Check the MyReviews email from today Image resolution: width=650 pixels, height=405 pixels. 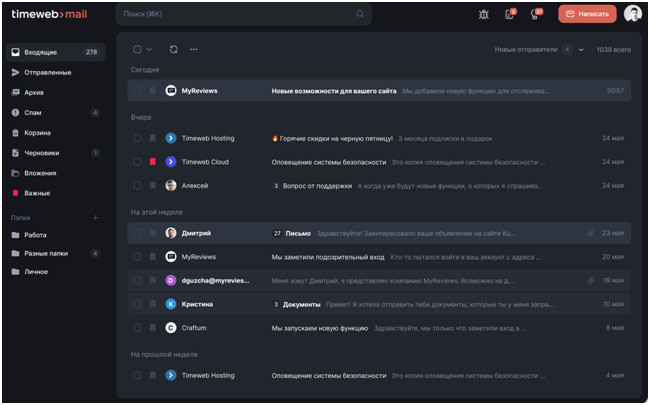point(137,90)
